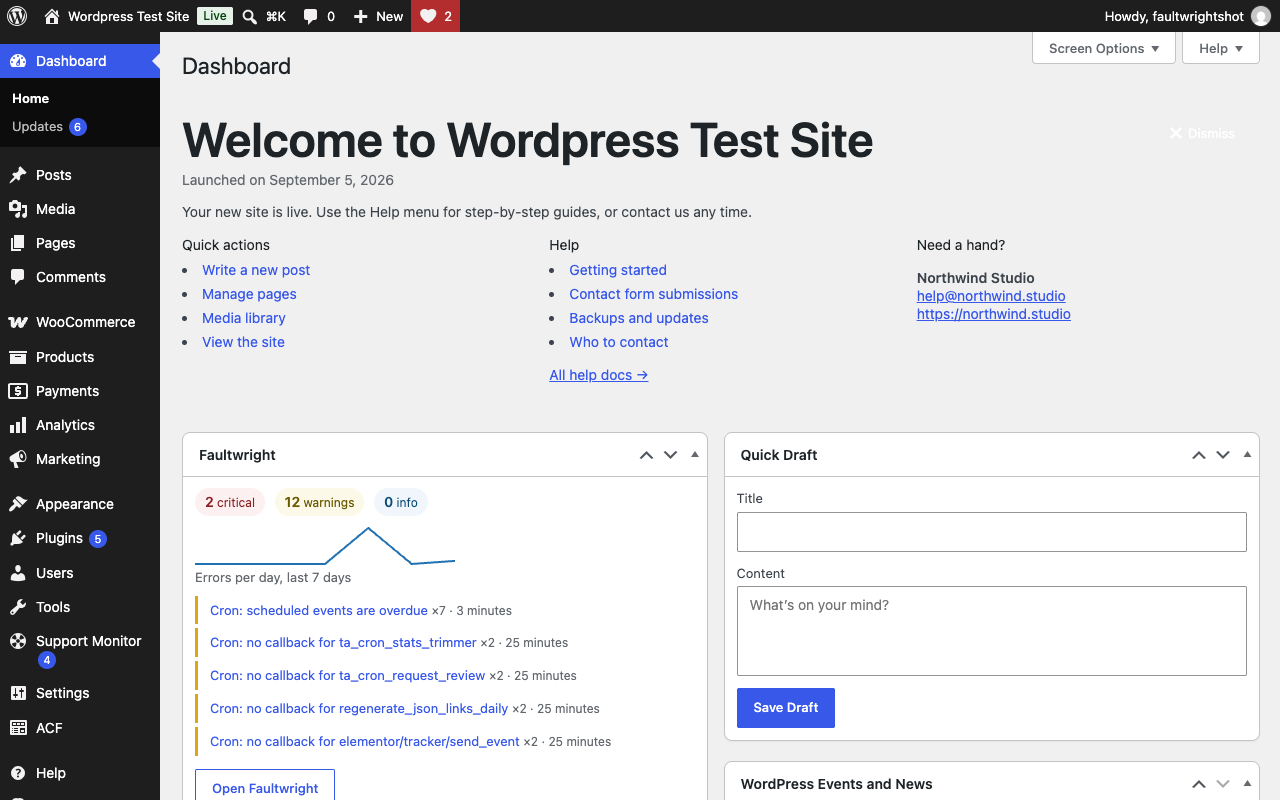
Task: Open the WordPress logo menu
Action: 17,16
